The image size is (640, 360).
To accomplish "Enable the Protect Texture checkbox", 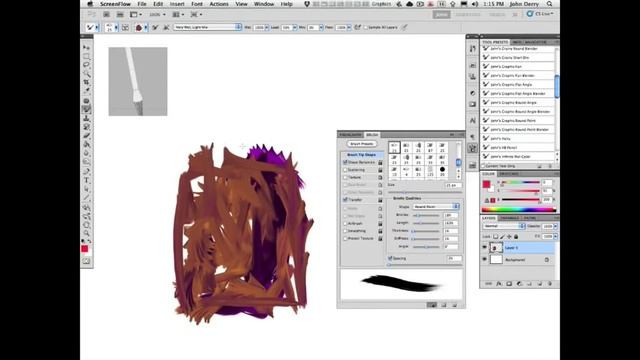I will point(345,238).
